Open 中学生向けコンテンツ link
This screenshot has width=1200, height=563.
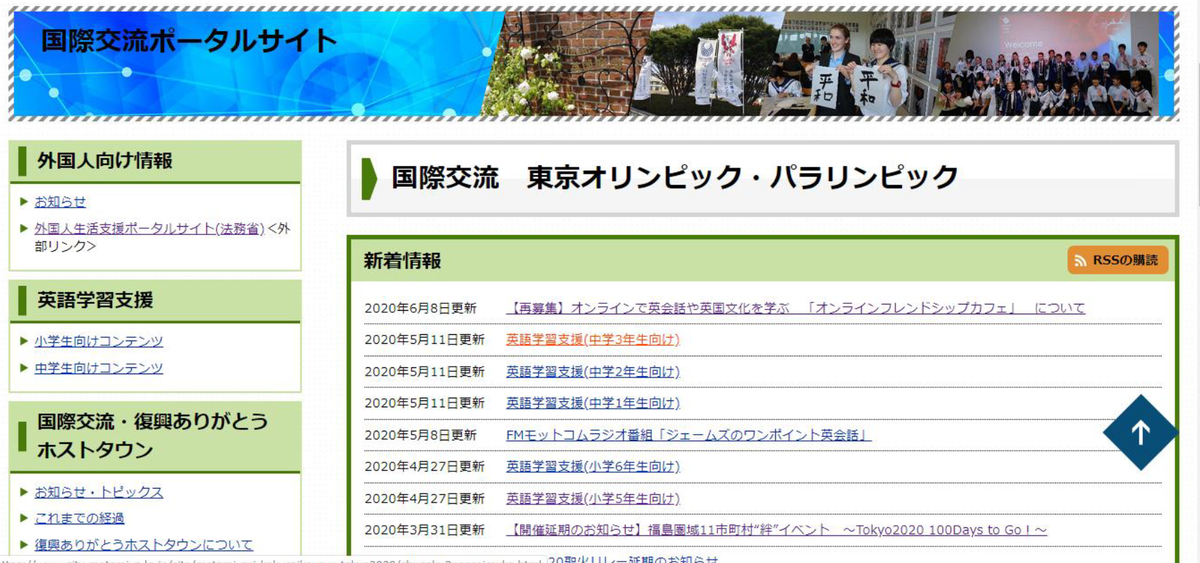[98, 368]
